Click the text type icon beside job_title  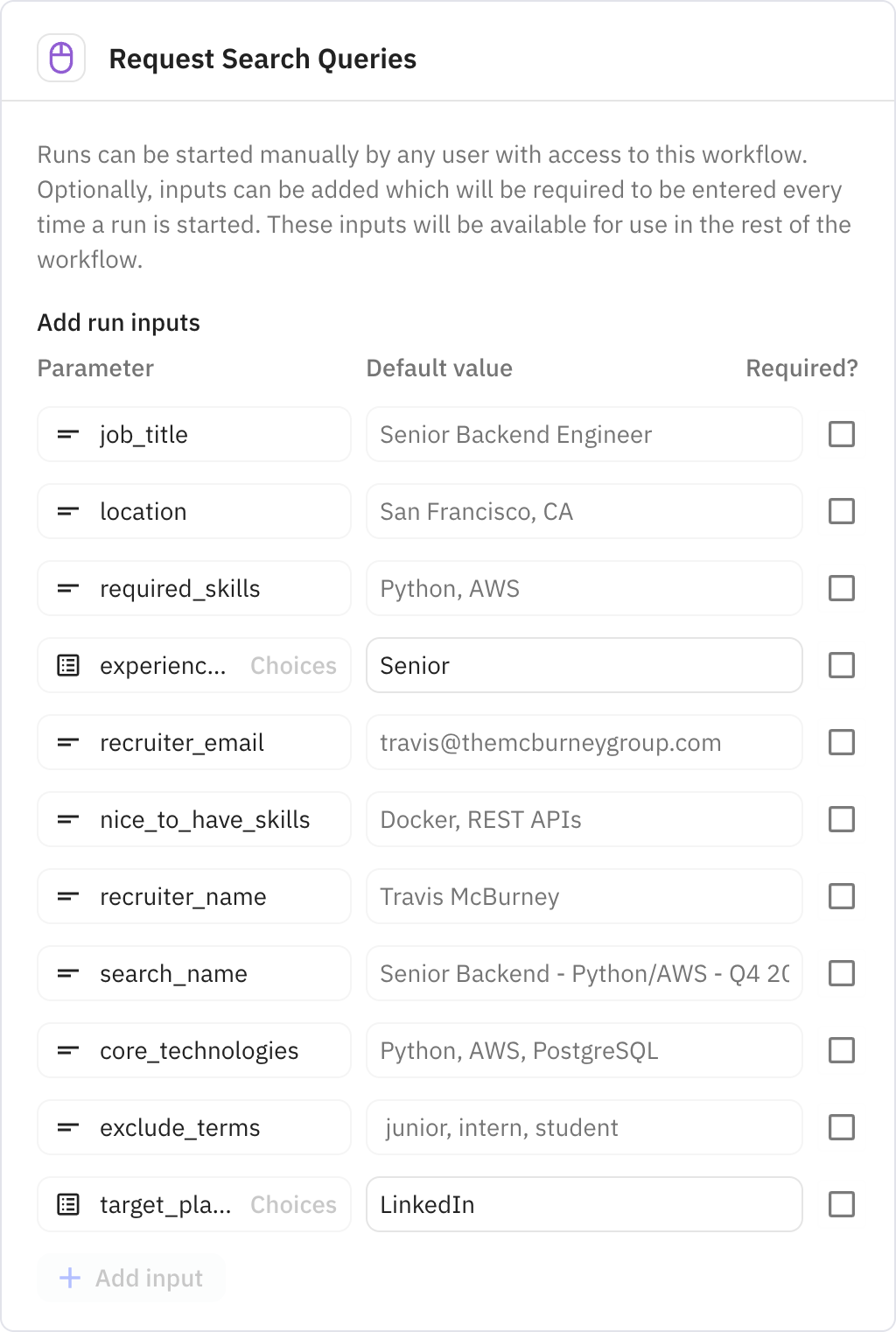coord(68,434)
